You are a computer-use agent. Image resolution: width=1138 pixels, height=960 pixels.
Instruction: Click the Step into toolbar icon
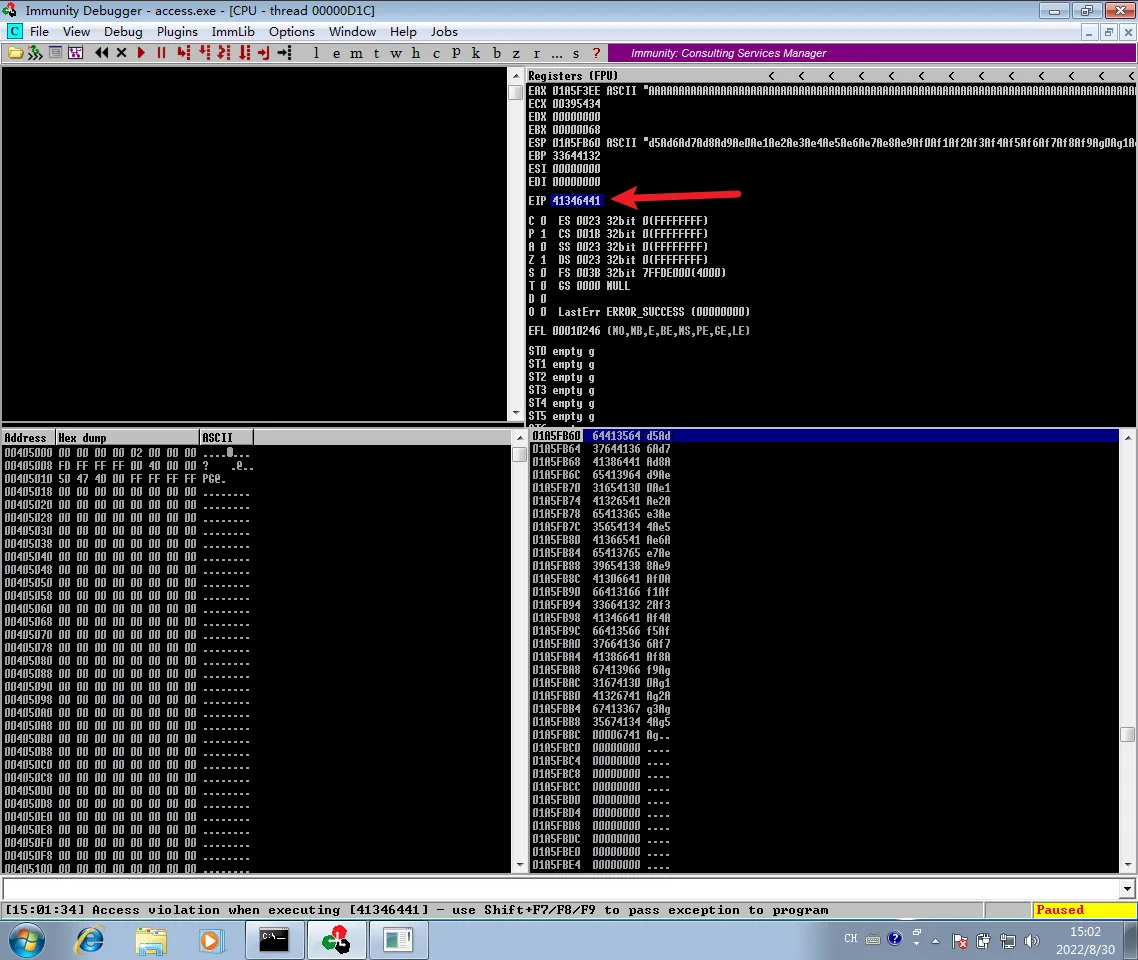click(184, 53)
